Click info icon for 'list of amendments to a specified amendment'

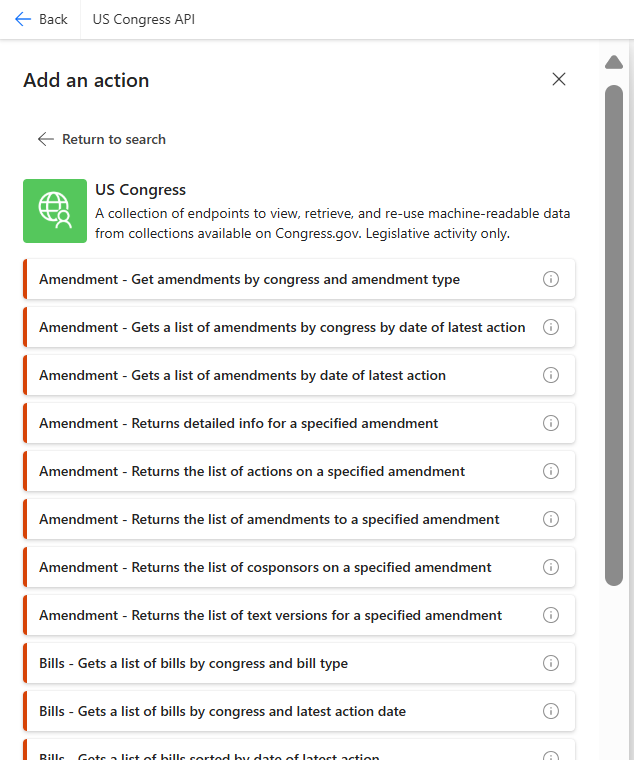pyautogui.click(x=550, y=519)
